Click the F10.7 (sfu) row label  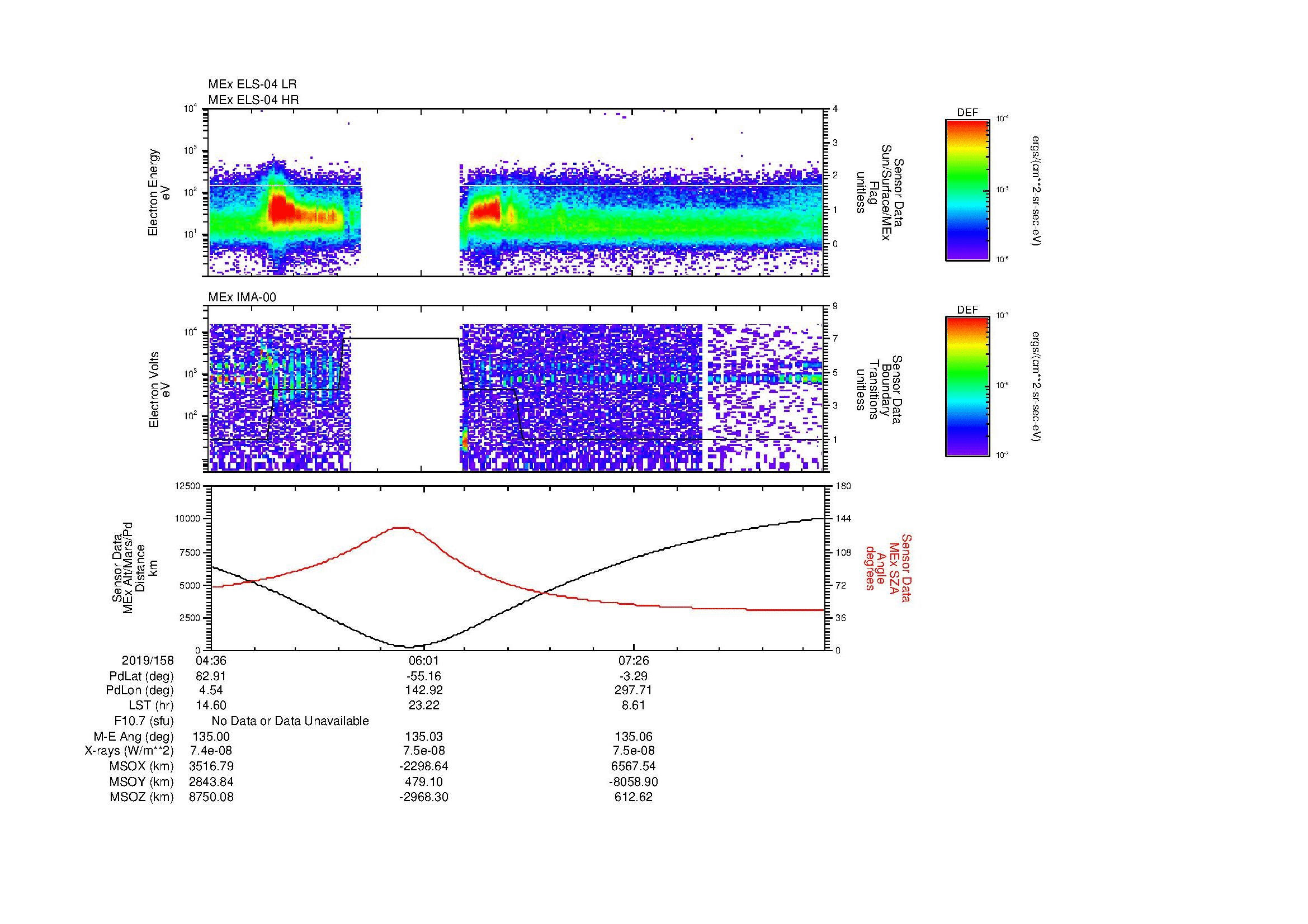(x=144, y=721)
